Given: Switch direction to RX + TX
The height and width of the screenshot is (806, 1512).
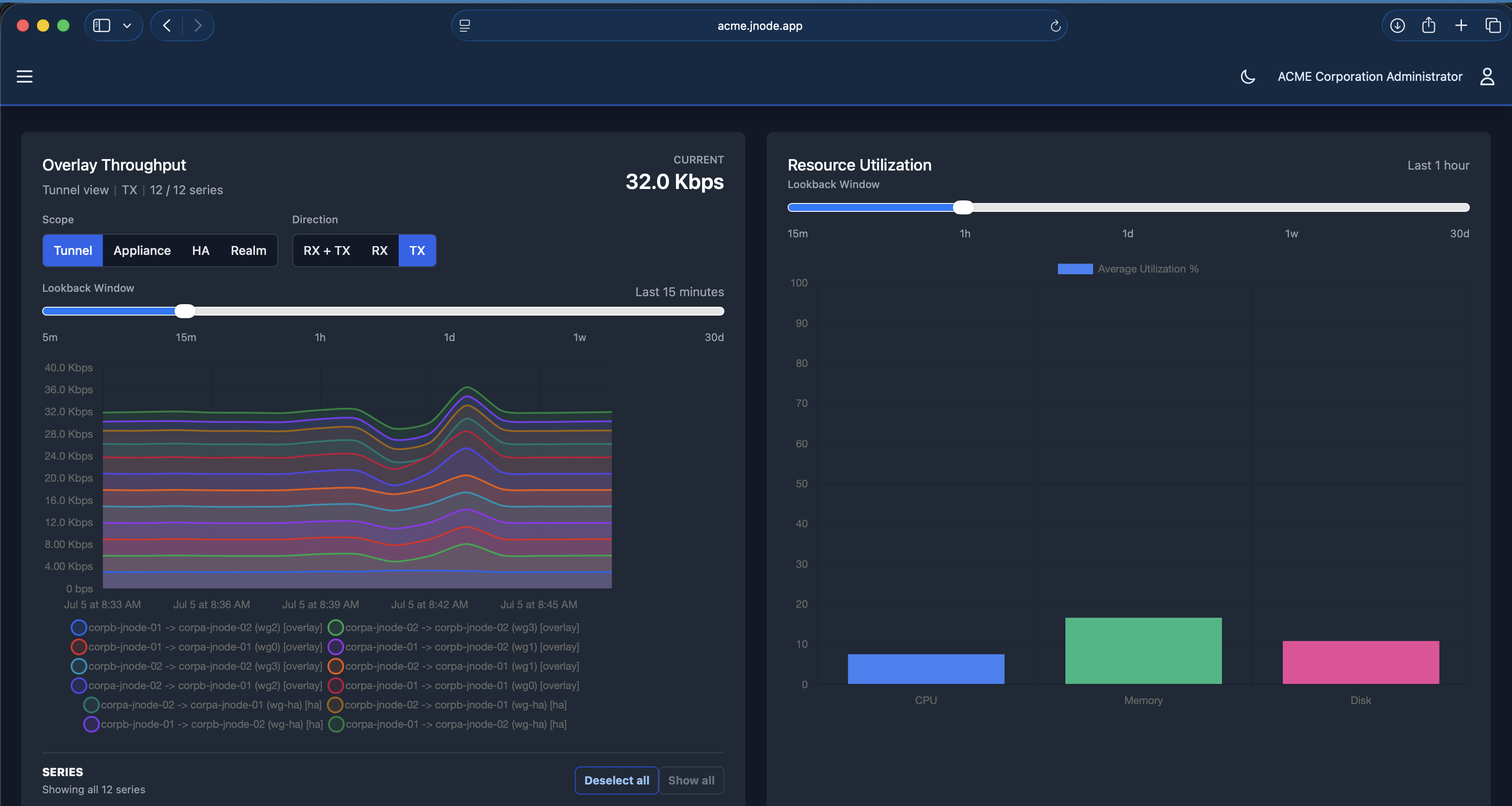Looking at the screenshot, I should pos(326,251).
